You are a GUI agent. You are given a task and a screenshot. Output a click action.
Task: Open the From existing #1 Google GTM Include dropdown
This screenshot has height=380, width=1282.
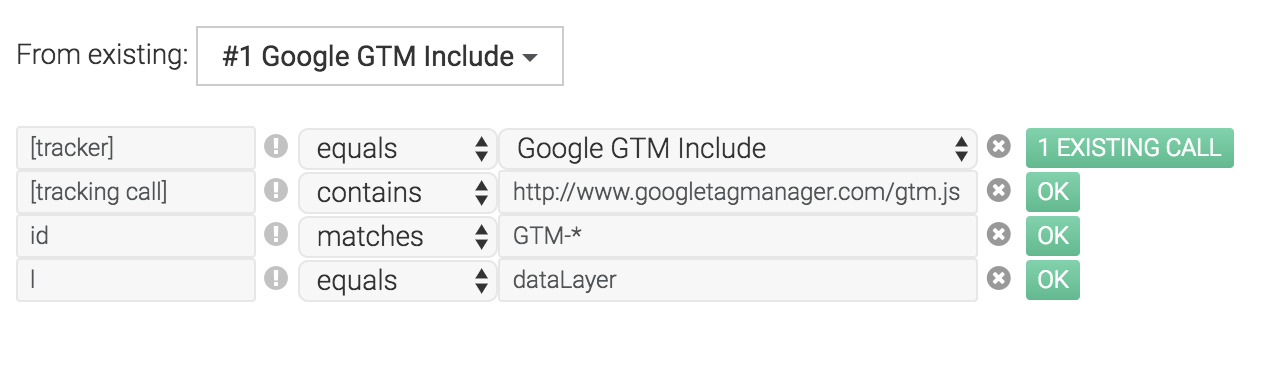tap(380, 56)
